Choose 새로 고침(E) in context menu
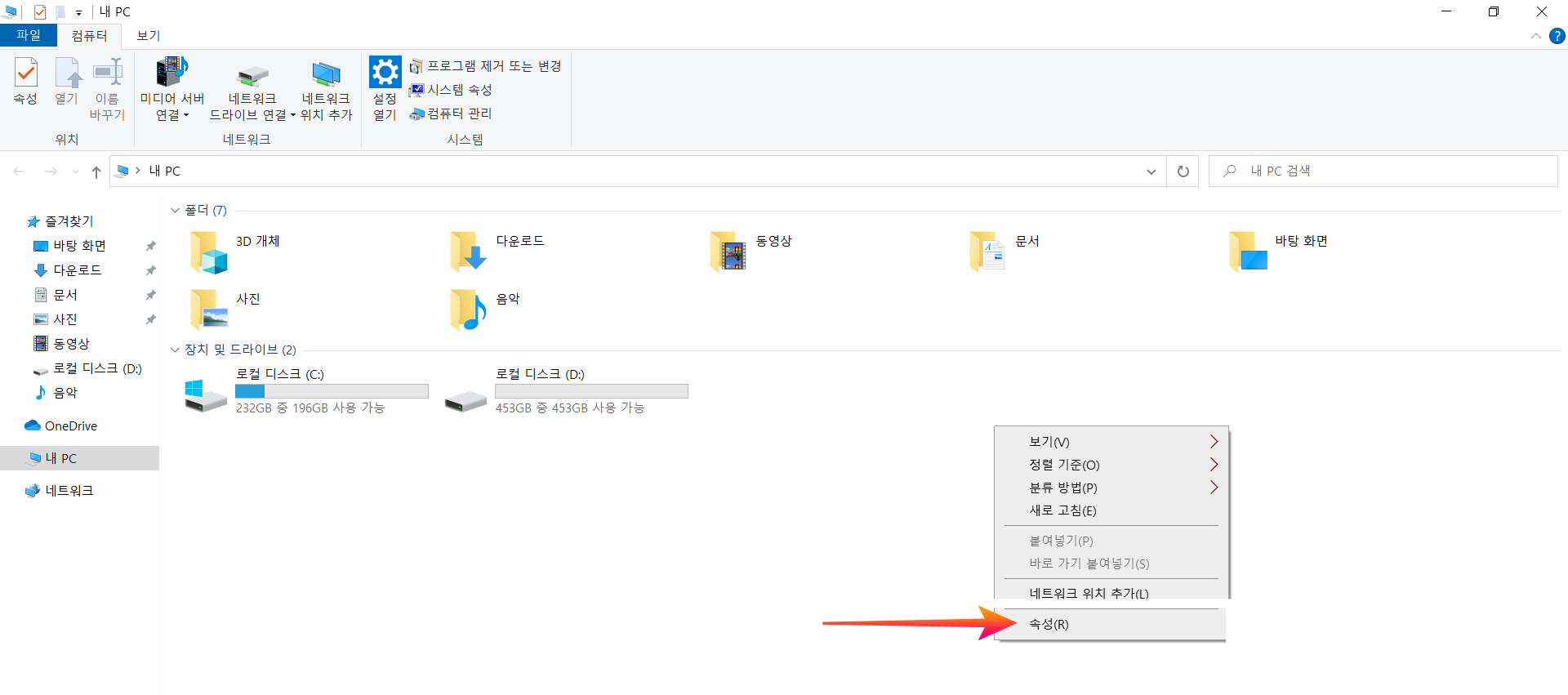The height and width of the screenshot is (695, 1568). coord(1111,510)
